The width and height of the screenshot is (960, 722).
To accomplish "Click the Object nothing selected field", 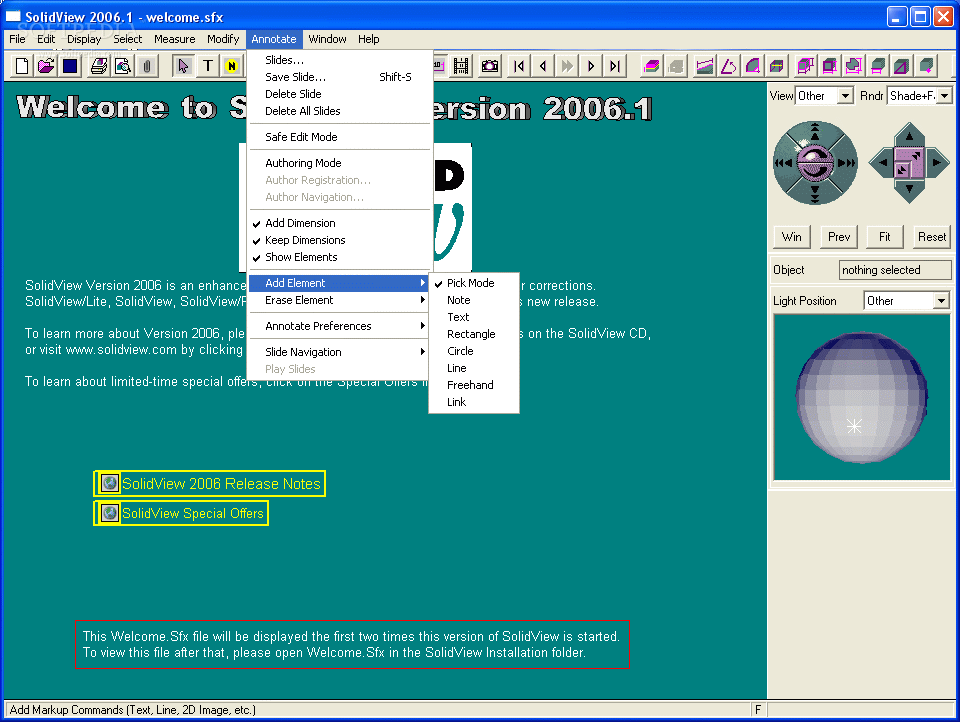I will (895, 270).
